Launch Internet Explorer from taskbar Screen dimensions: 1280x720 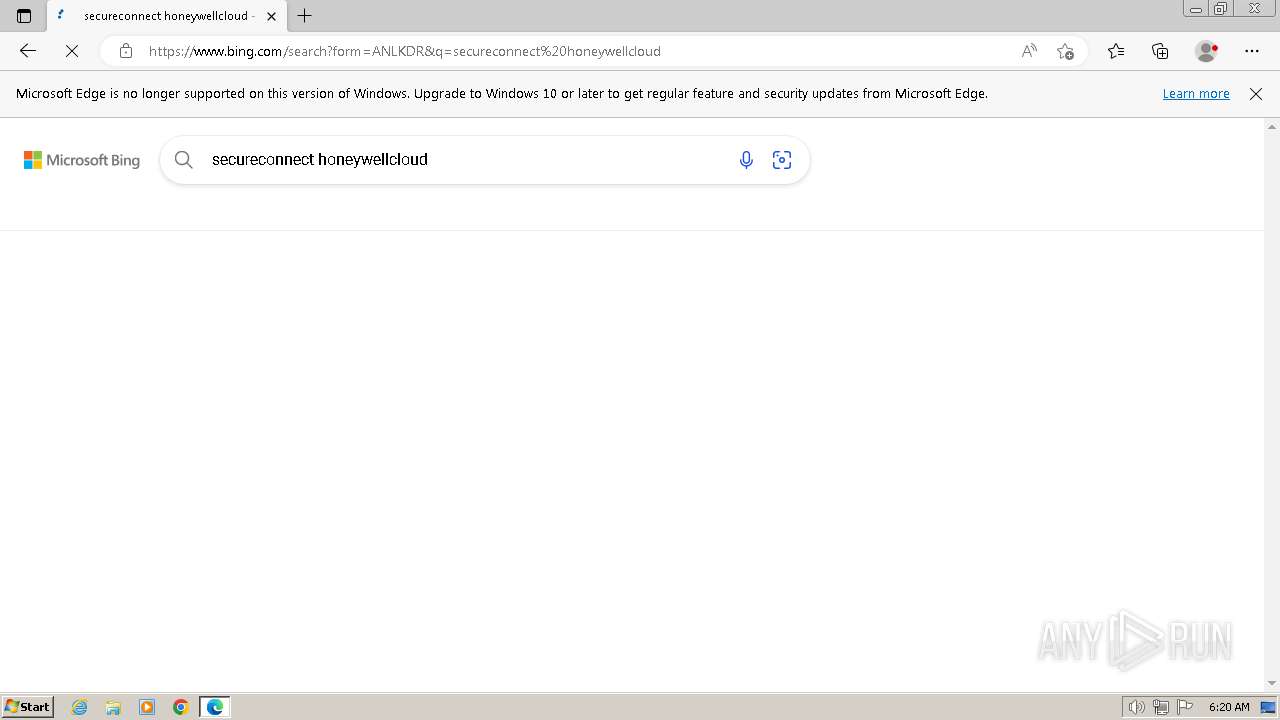point(80,707)
